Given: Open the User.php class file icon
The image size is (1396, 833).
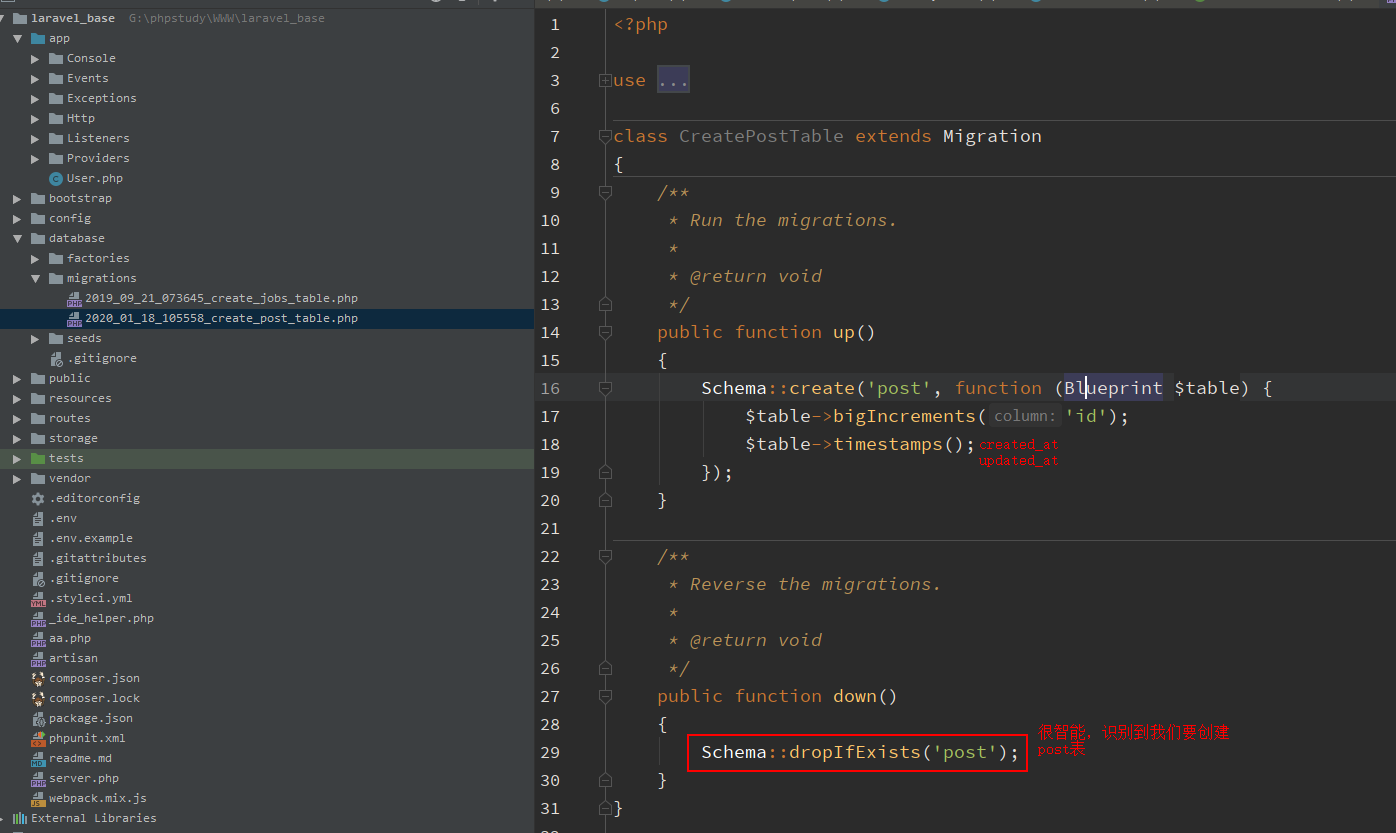Looking at the screenshot, I should tap(56, 179).
